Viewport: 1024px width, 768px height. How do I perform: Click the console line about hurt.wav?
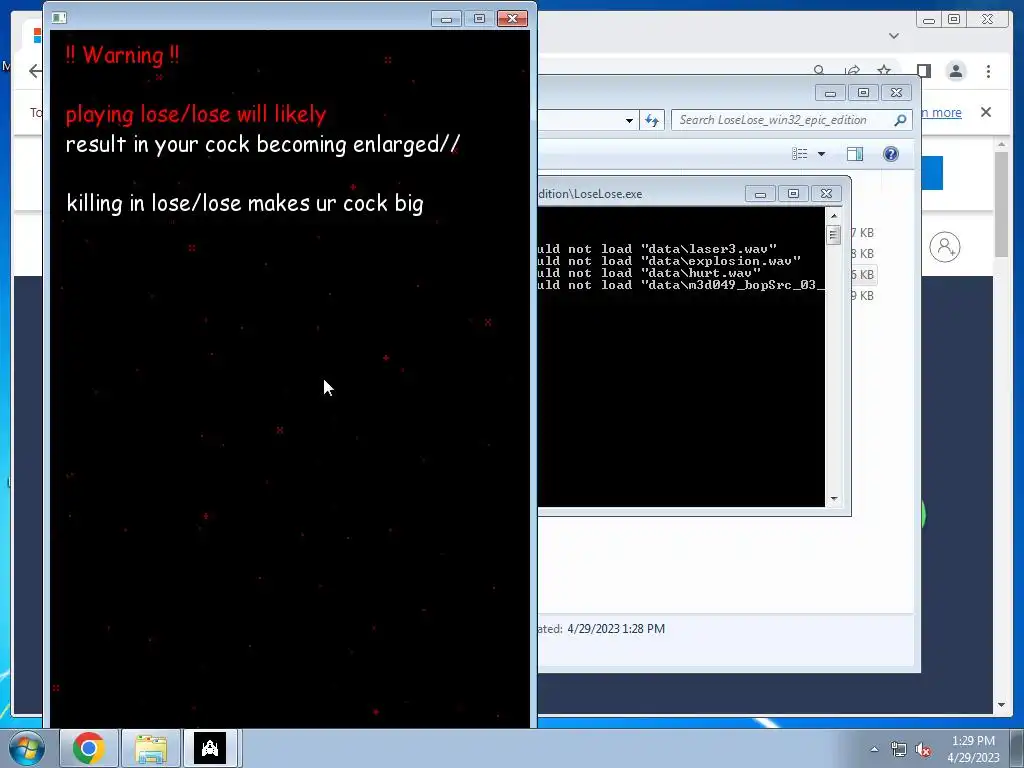tap(650, 273)
